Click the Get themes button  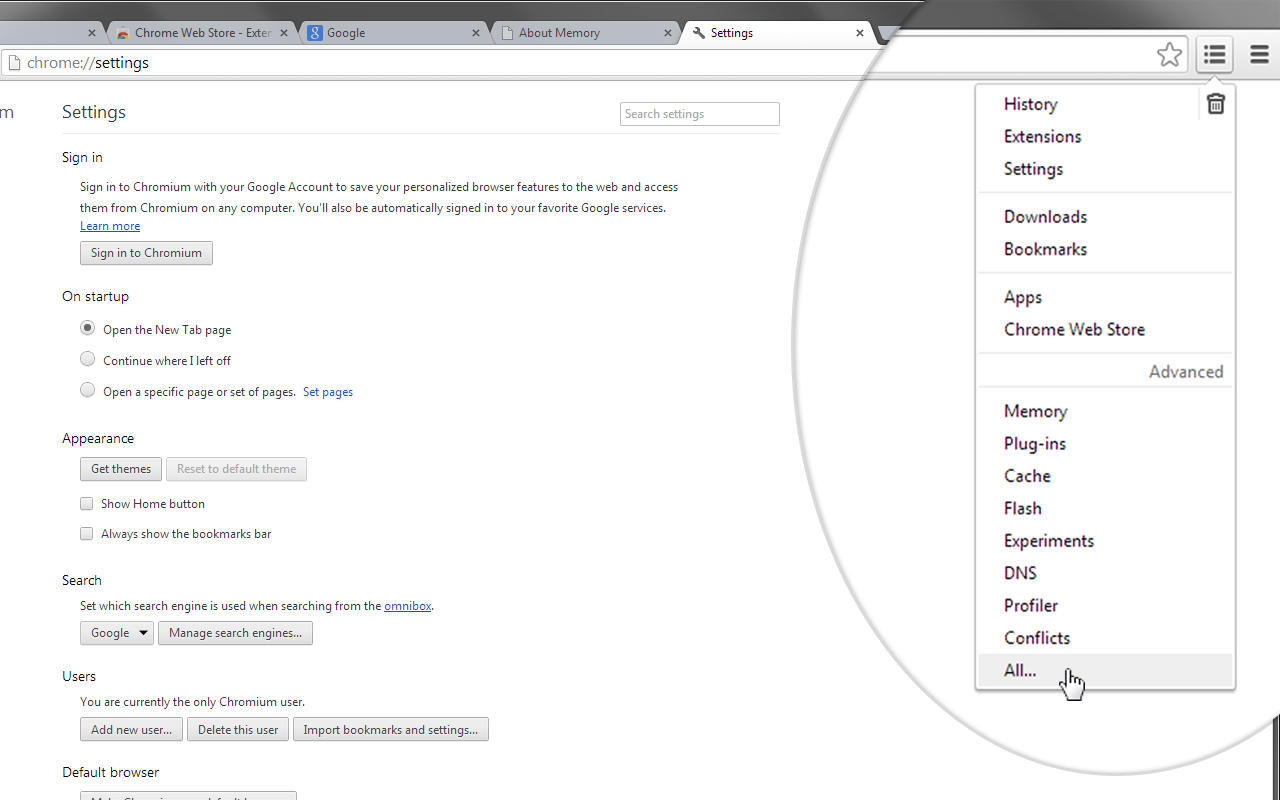pyautogui.click(x=121, y=469)
